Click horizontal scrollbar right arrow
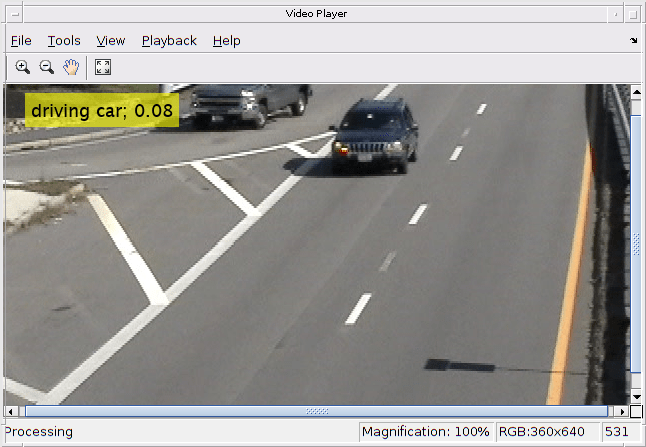This screenshot has height=447, width=646. pyautogui.click(x=624, y=411)
